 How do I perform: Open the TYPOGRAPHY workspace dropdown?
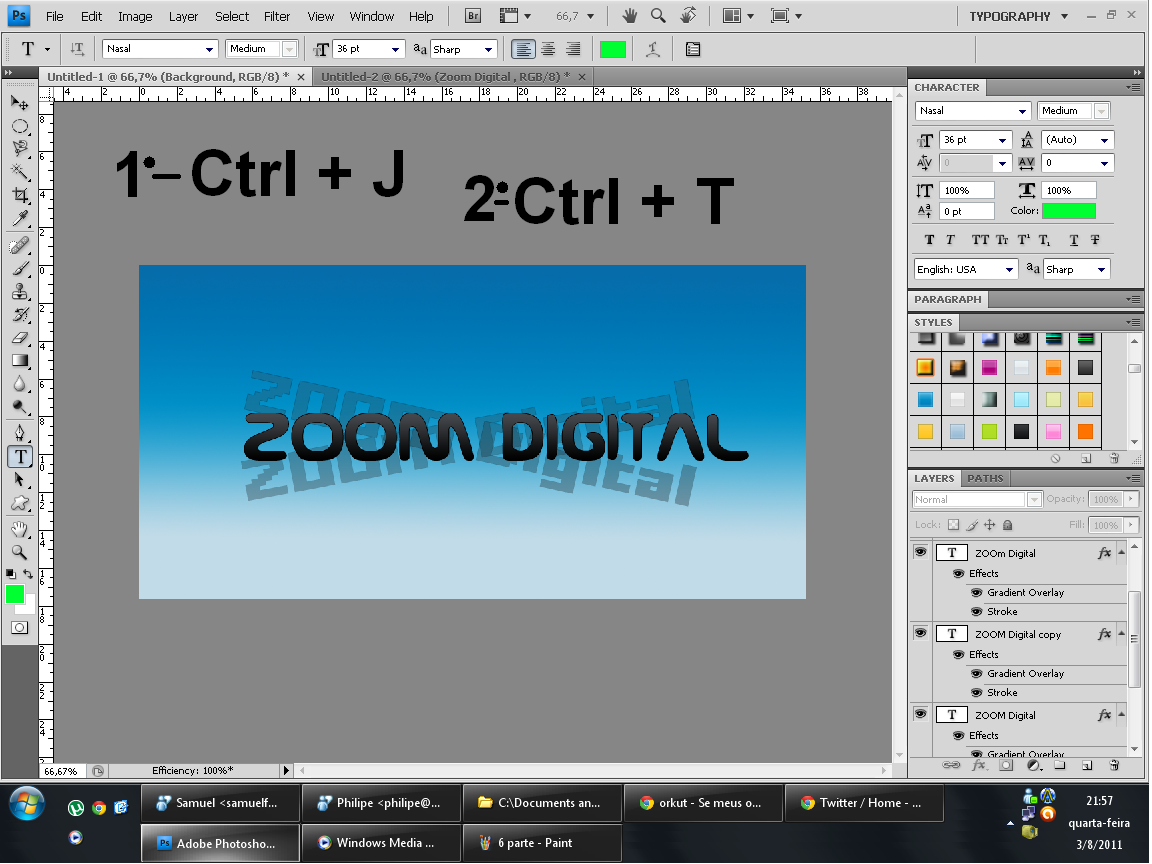pyautogui.click(x=1018, y=16)
